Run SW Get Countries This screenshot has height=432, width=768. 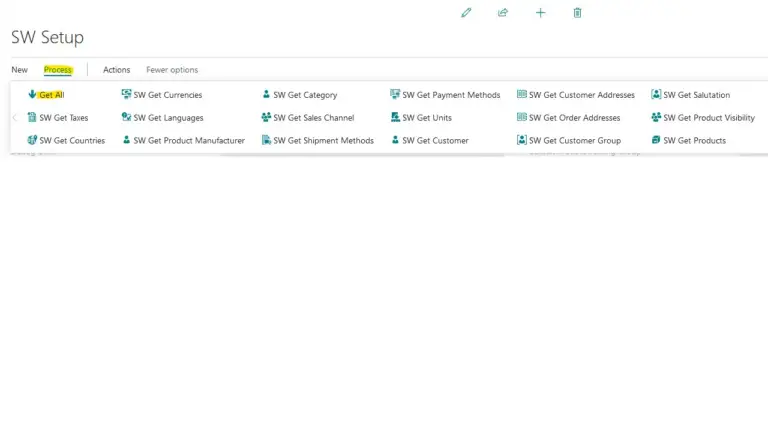(x=72, y=141)
